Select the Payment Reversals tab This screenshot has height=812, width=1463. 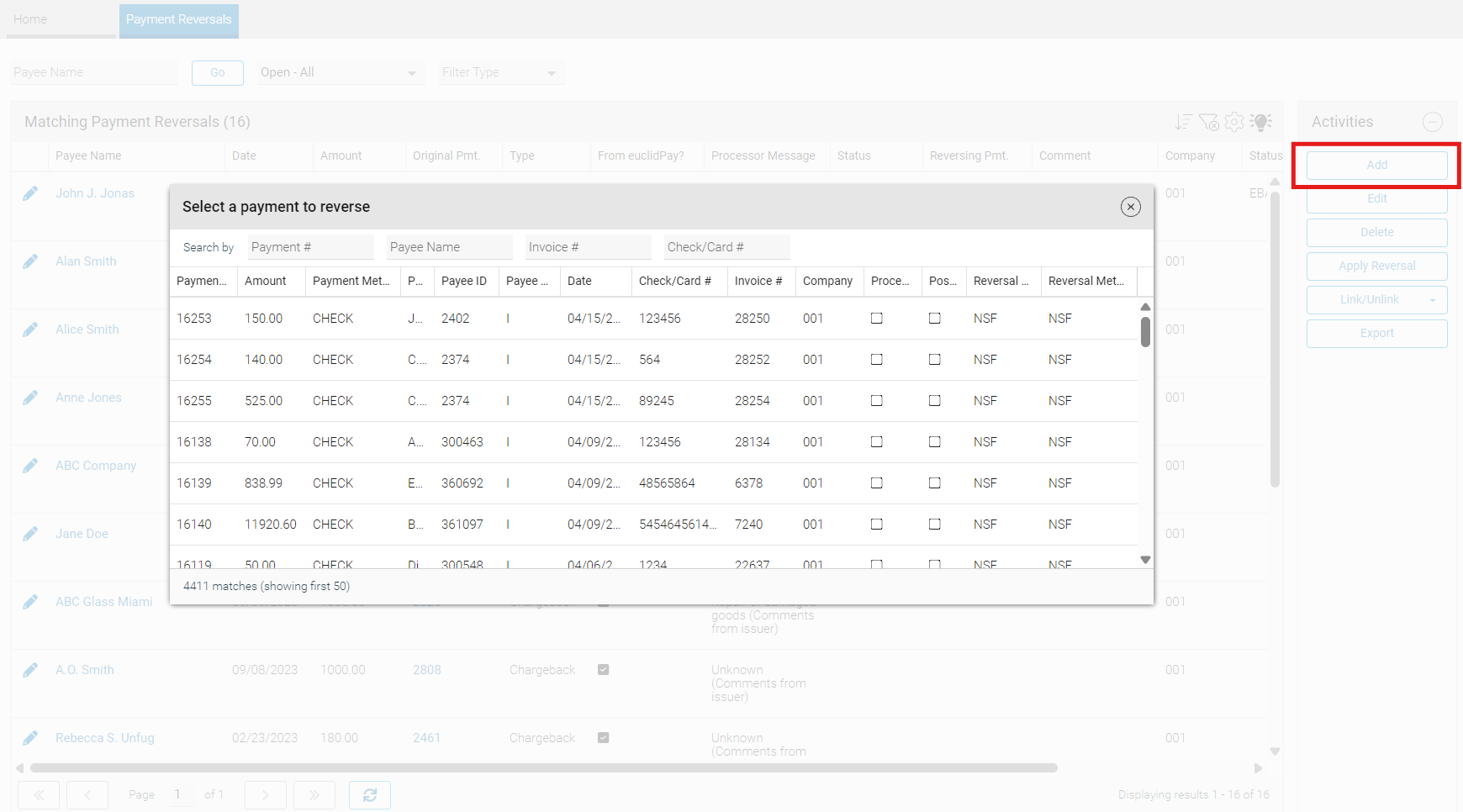[179, 19]
